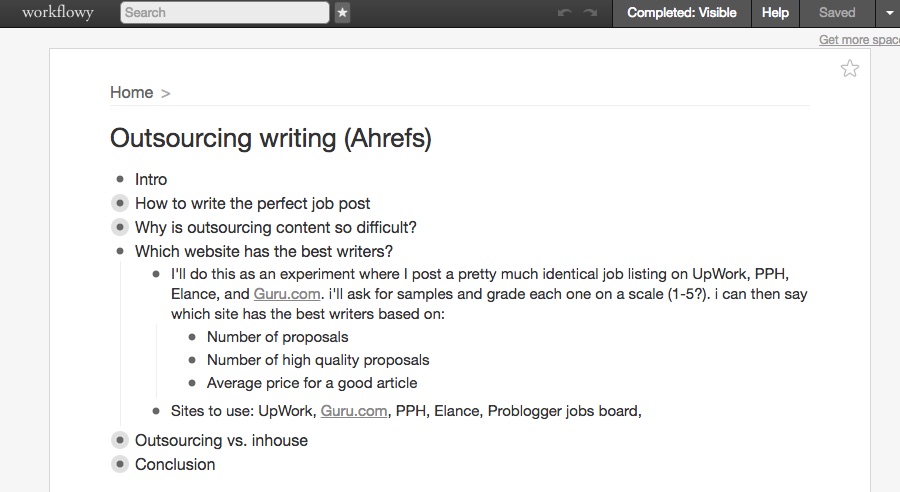Click the undo arrow in top bar
Image resolution: width=900 pixels, height=492 pixels.
(x=564, y=13)
